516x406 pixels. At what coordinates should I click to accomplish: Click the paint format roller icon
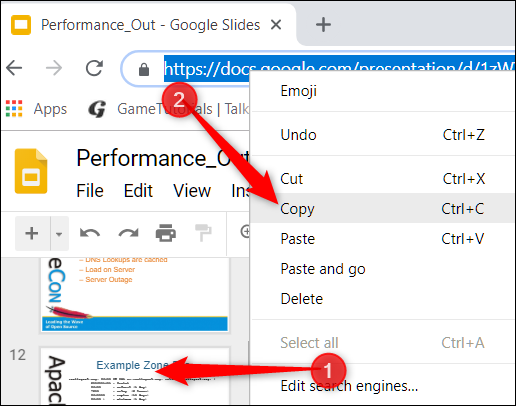click(x=203, y=233)
